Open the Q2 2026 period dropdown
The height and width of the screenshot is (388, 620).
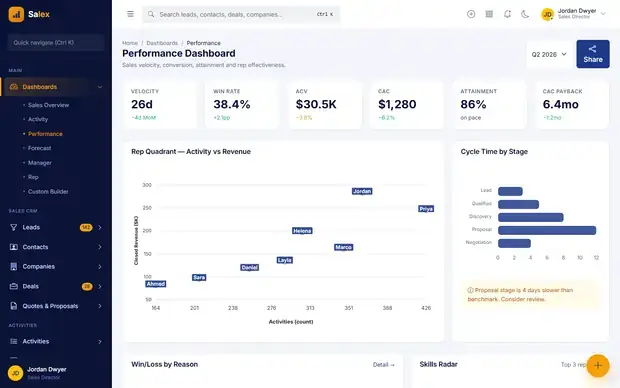(549, 54)
